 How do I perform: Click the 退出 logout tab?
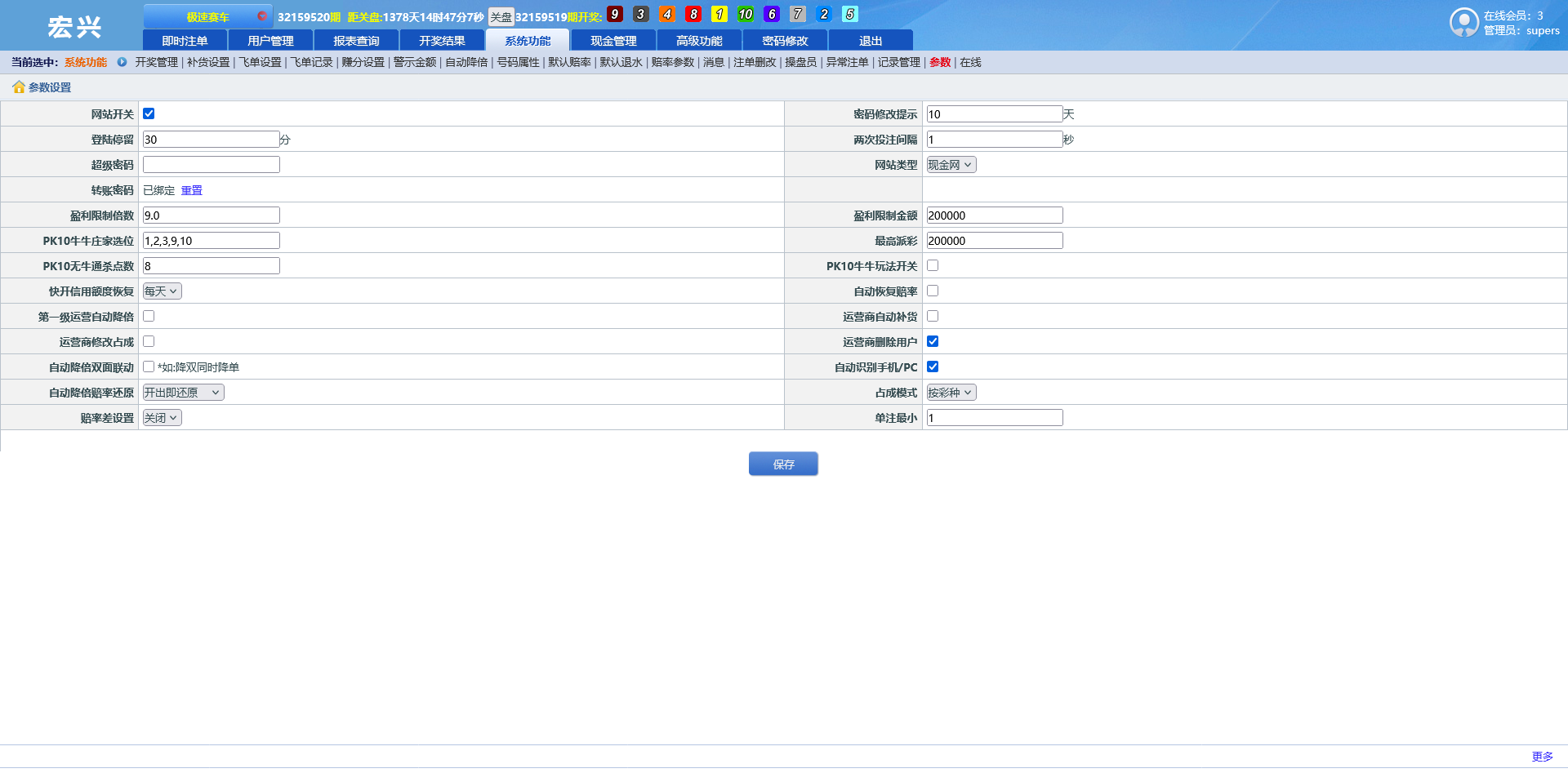[x=871, y=40]
